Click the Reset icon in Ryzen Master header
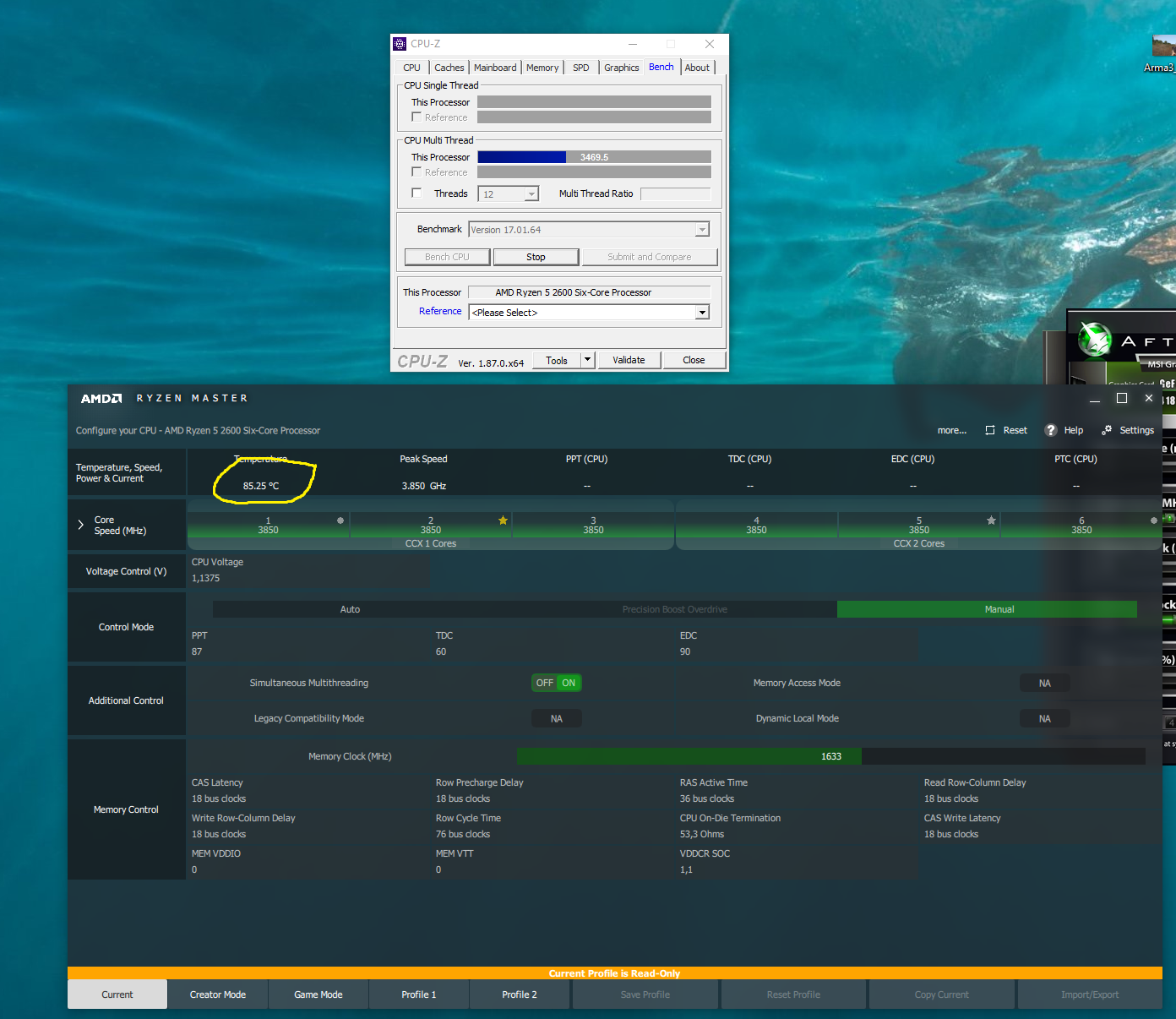 tap(990, 430)
